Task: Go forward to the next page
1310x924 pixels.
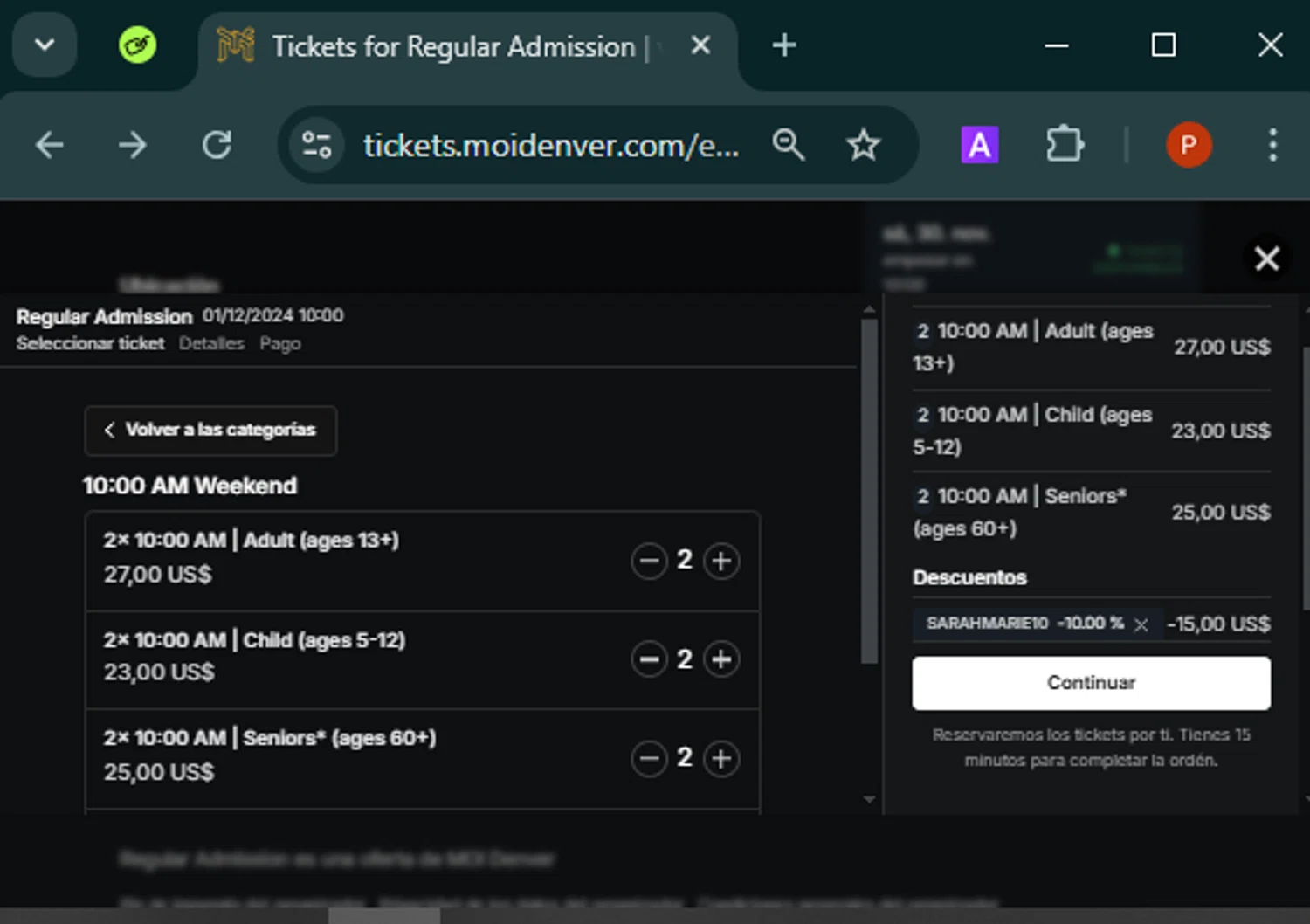Action: [x=133, y=144]
